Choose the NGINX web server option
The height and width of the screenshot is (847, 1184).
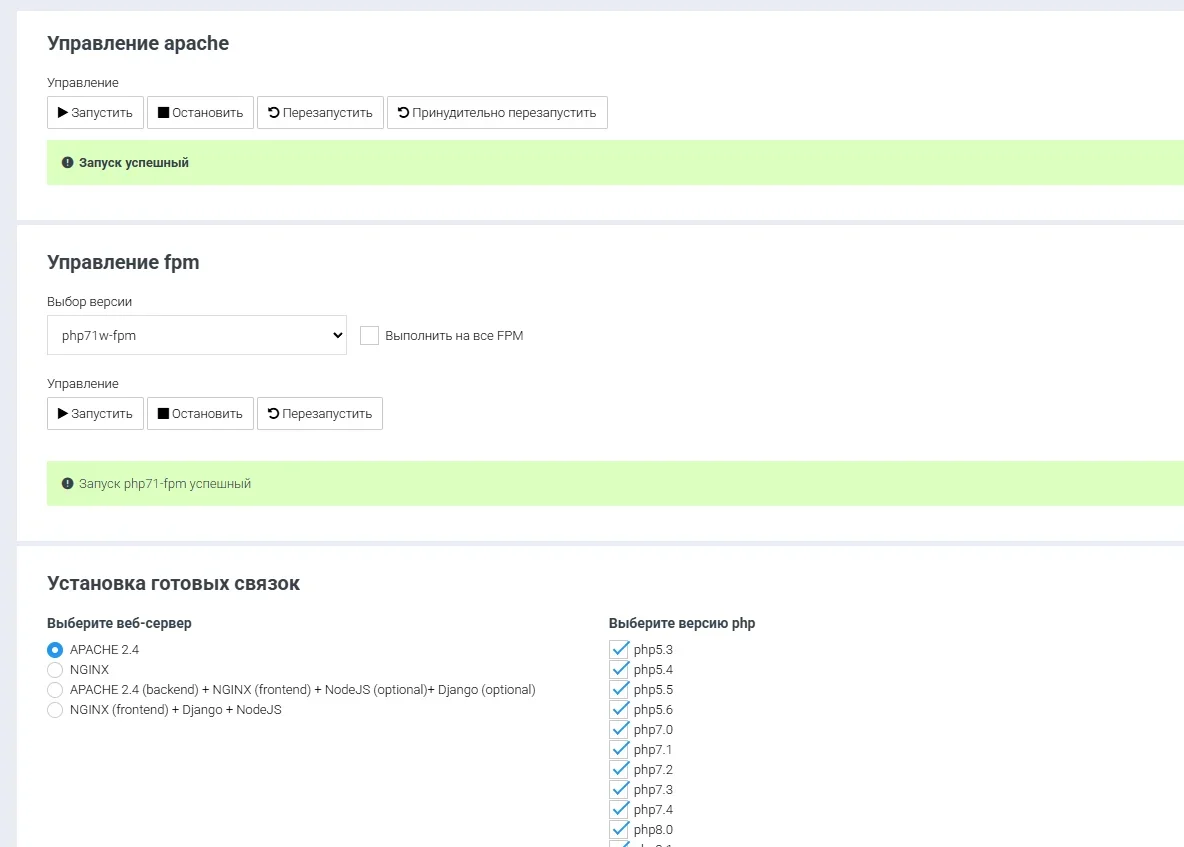click(55, 670)
